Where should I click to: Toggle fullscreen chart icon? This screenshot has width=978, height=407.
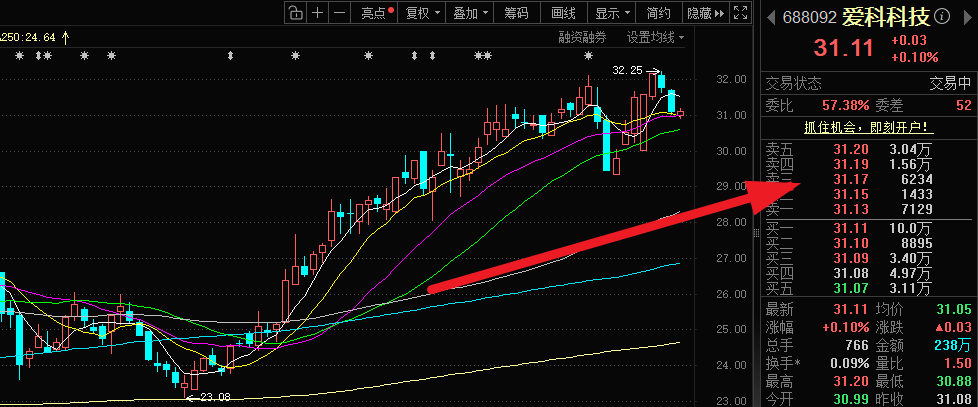pos(740,12)
